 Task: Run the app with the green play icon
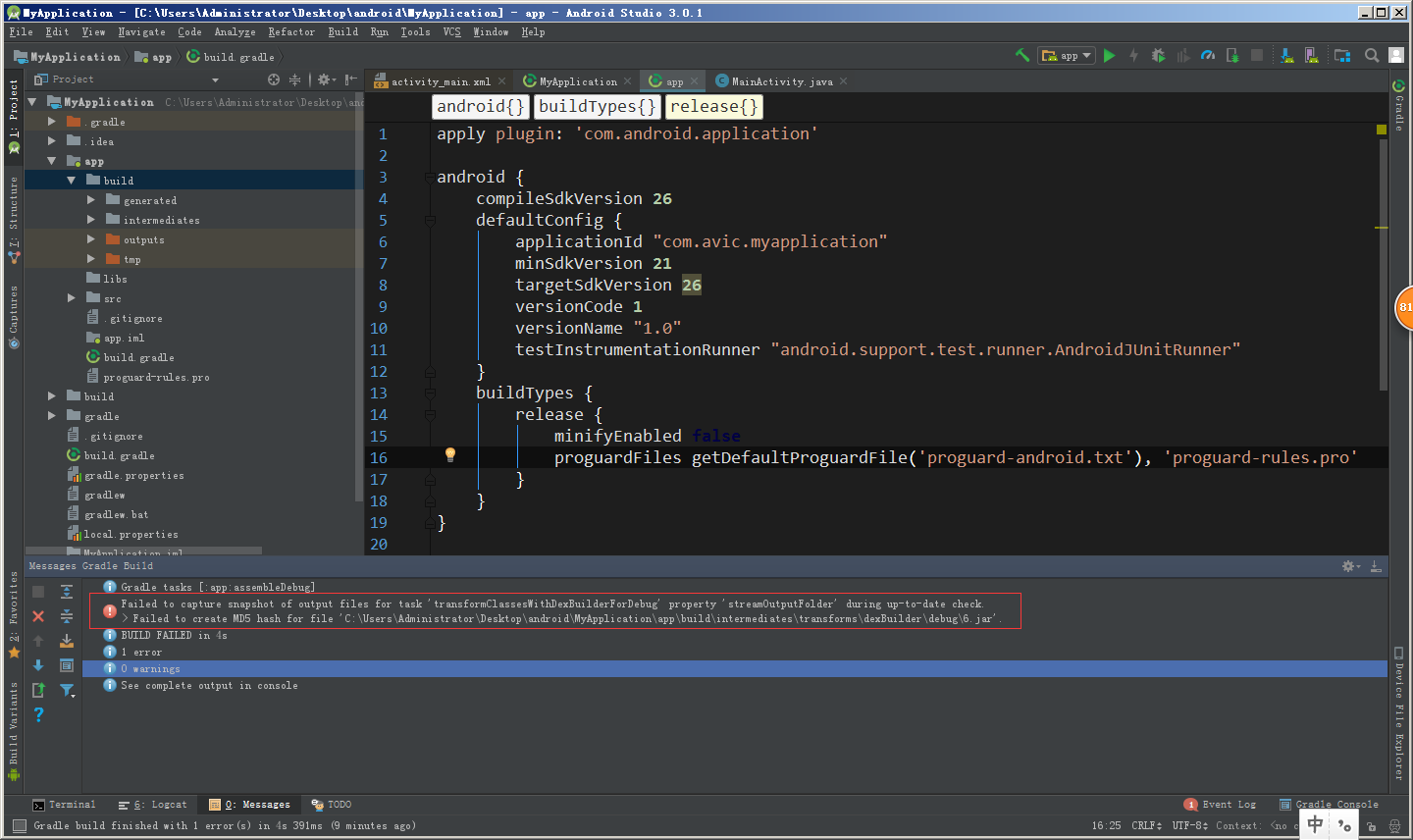(1108, 56)
